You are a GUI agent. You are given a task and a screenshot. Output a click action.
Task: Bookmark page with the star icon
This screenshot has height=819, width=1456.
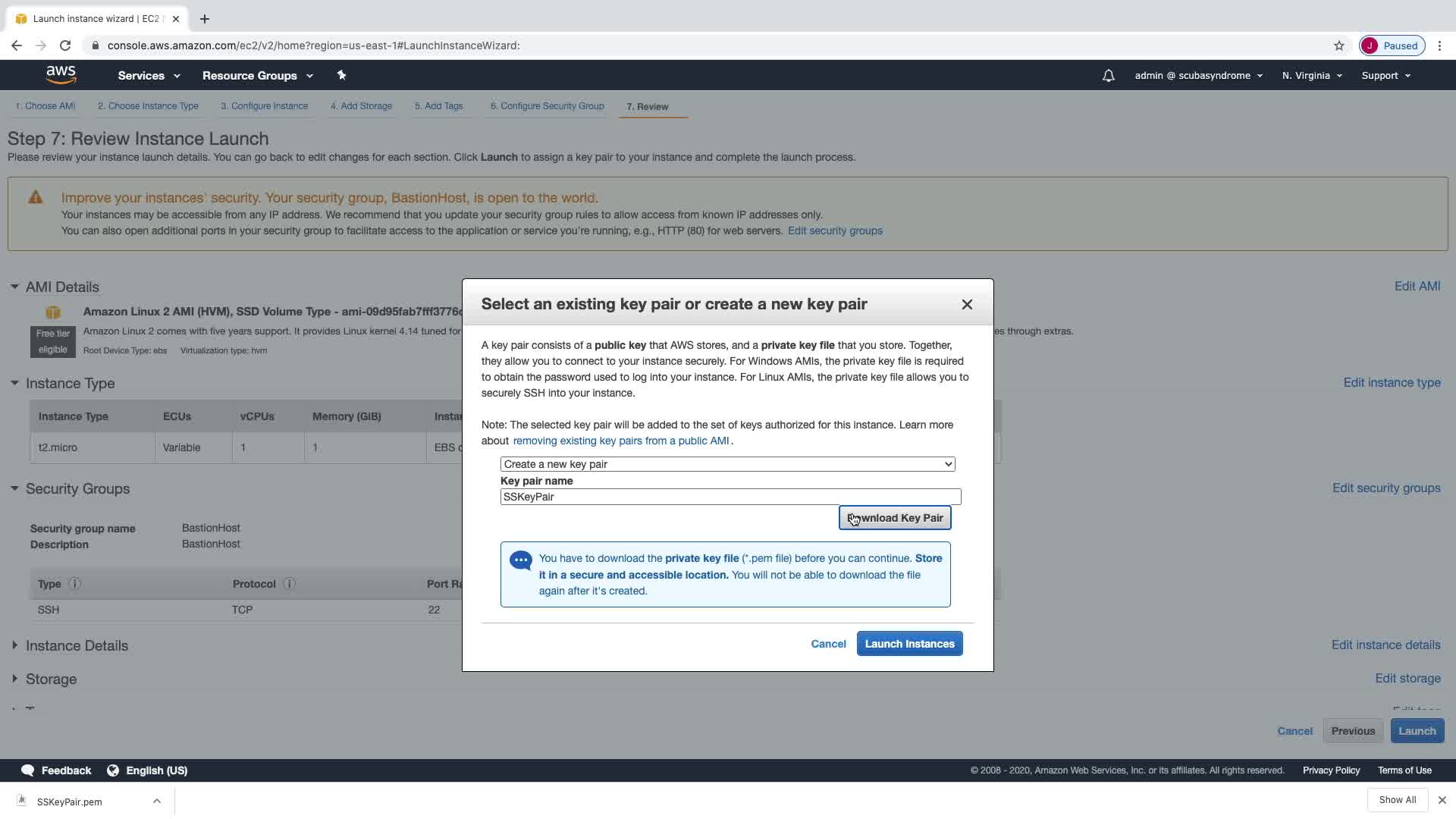coord(1338,45)
